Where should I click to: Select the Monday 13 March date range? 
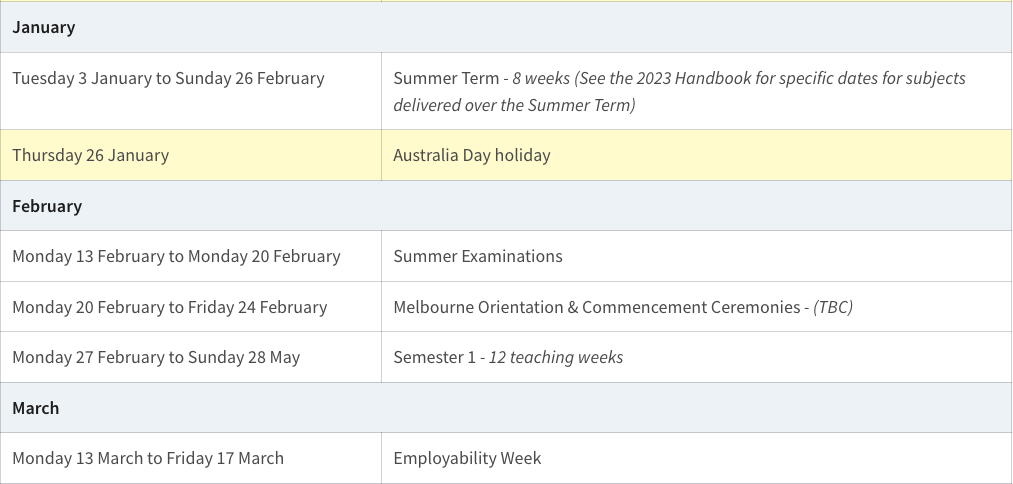pyautogui.click(x=148, y=458)
